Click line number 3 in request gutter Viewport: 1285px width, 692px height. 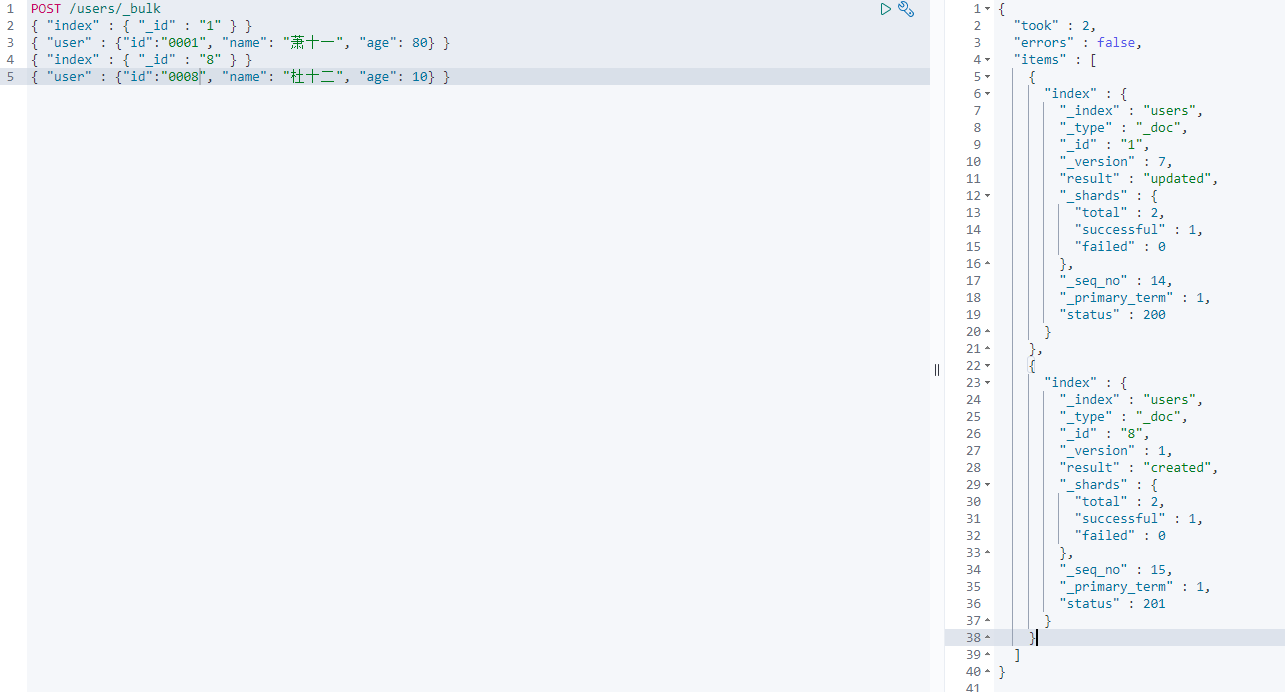click(10, 43)
